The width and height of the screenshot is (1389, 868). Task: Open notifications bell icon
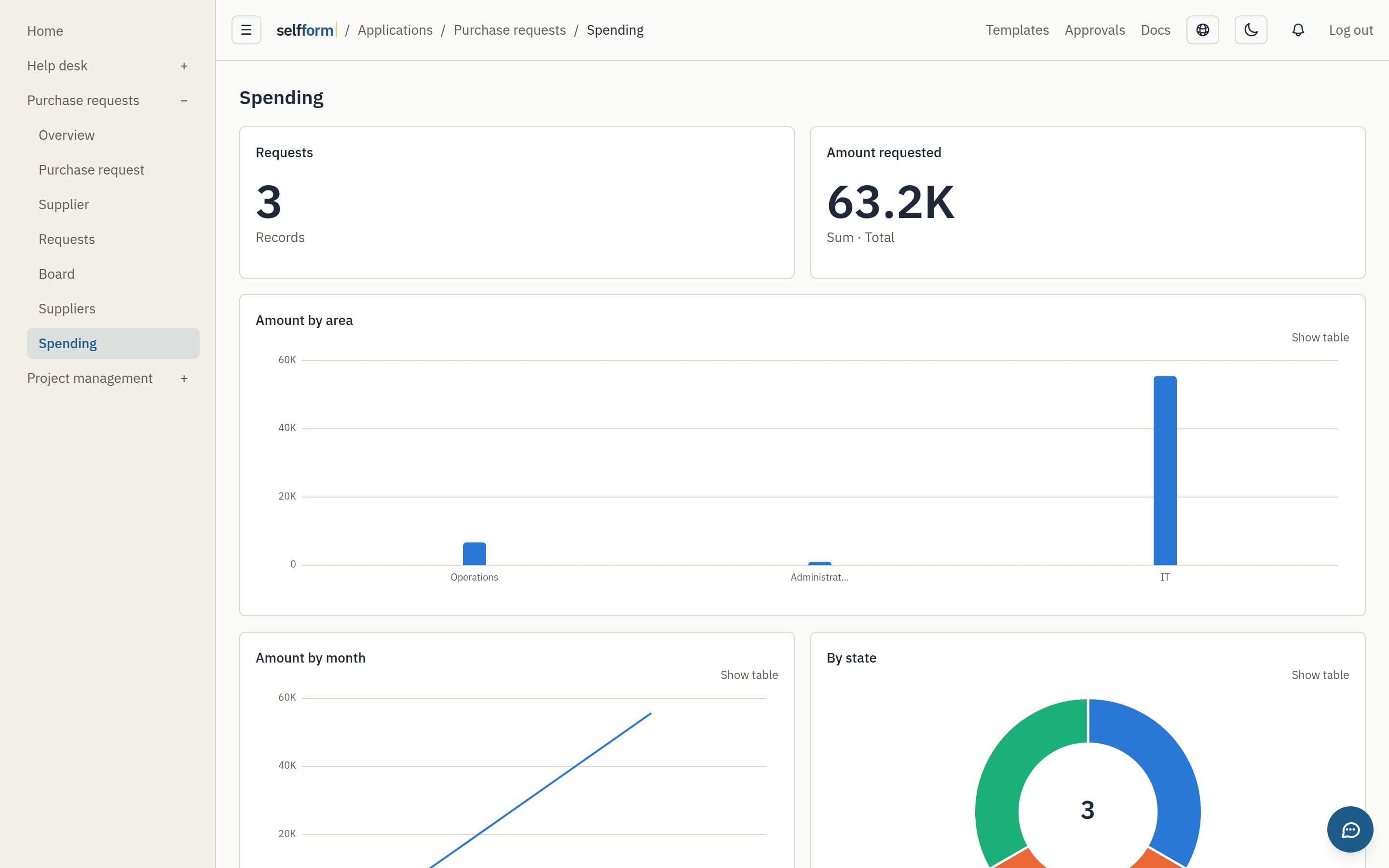click(1298, 30)
